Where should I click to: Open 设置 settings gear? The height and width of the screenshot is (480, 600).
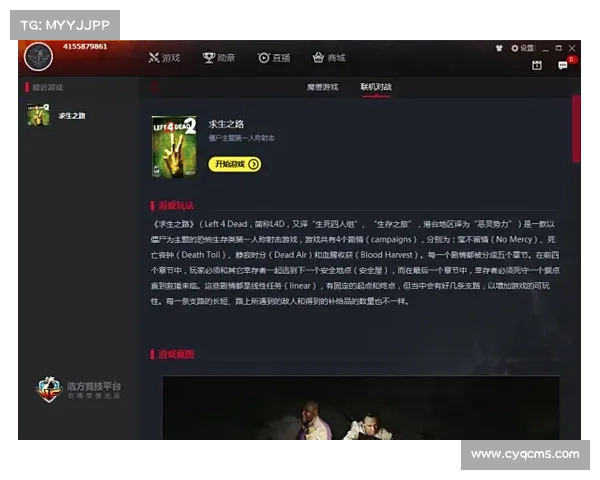click(x=523, y=48)
